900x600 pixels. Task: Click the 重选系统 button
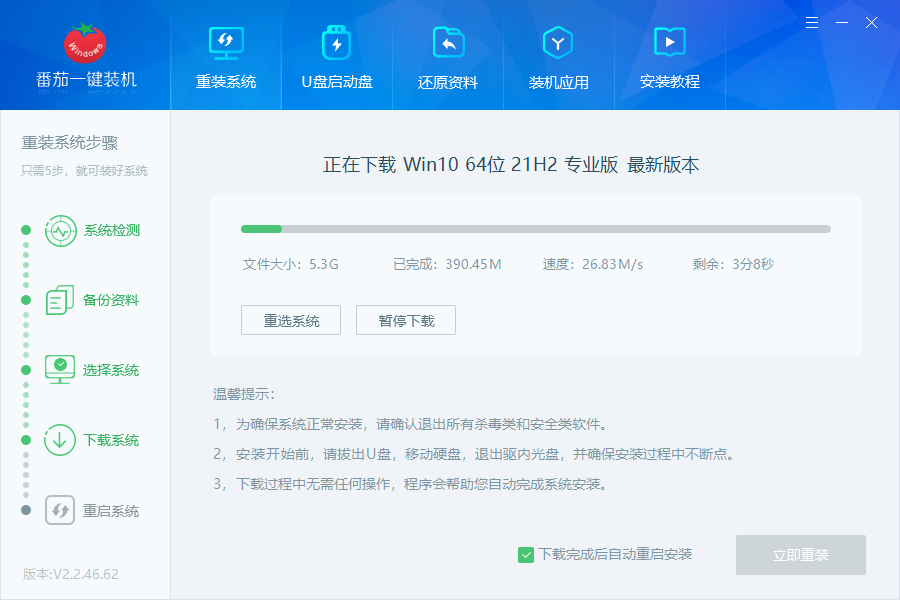(291, 320)
